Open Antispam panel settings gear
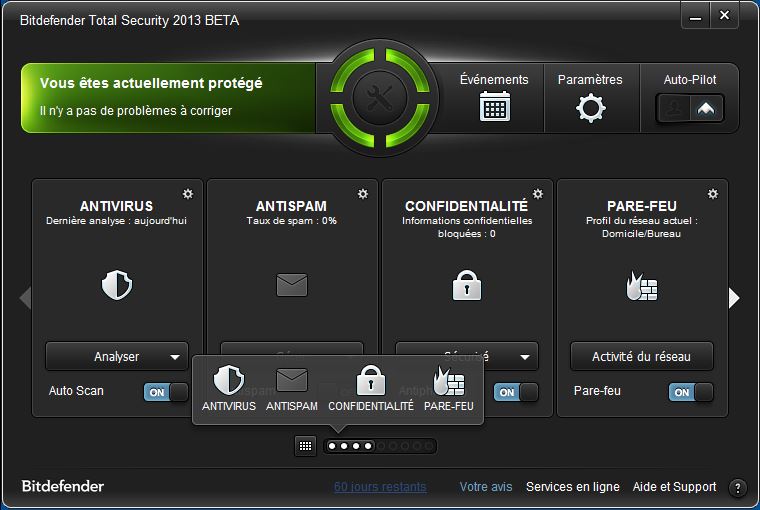 363,194
